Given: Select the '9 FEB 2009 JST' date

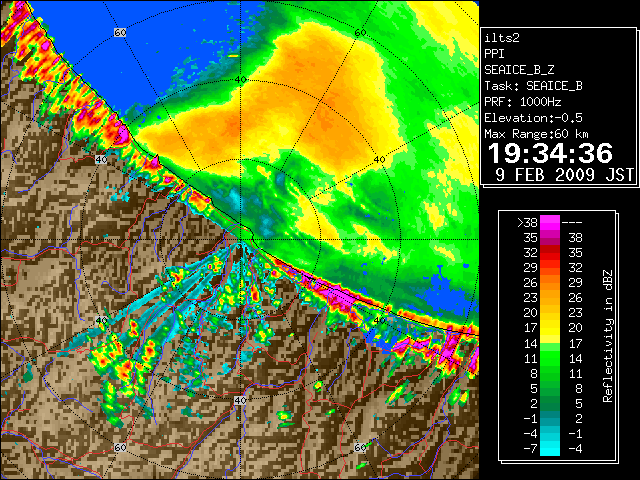Looking at the screenshot, I should click(x=564, y=175).
